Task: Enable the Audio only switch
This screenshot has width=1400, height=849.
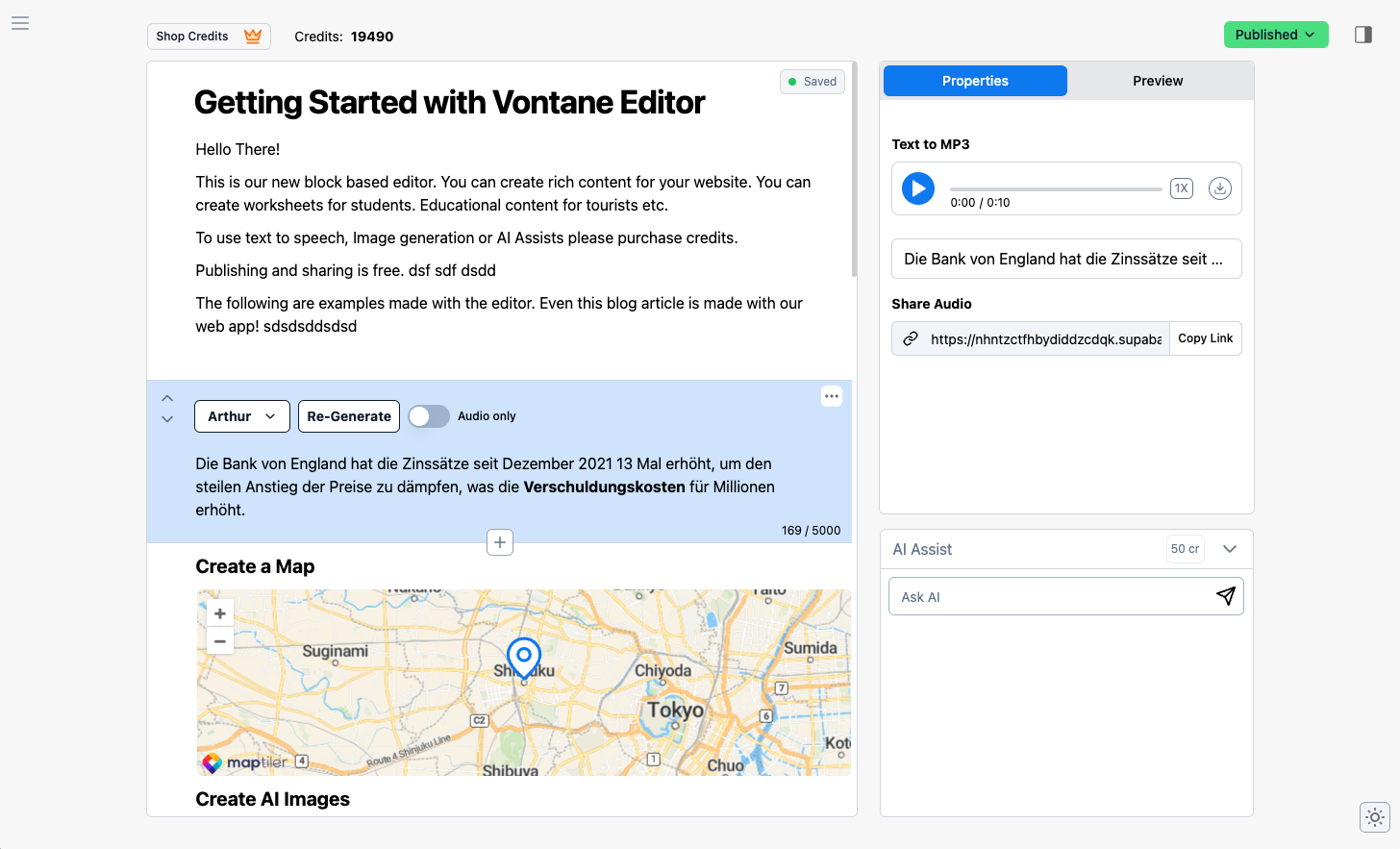Action: (x=429, y=416)
